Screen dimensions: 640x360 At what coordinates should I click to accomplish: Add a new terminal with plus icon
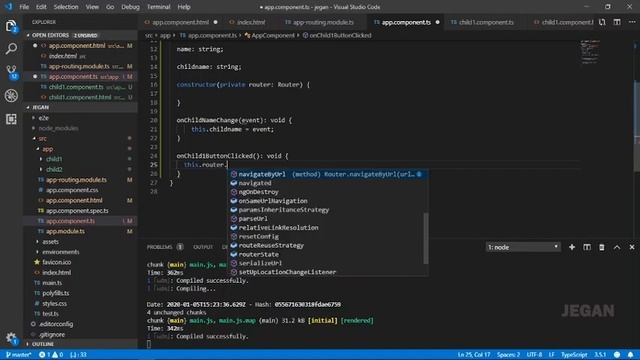click(x=572, y=247)
